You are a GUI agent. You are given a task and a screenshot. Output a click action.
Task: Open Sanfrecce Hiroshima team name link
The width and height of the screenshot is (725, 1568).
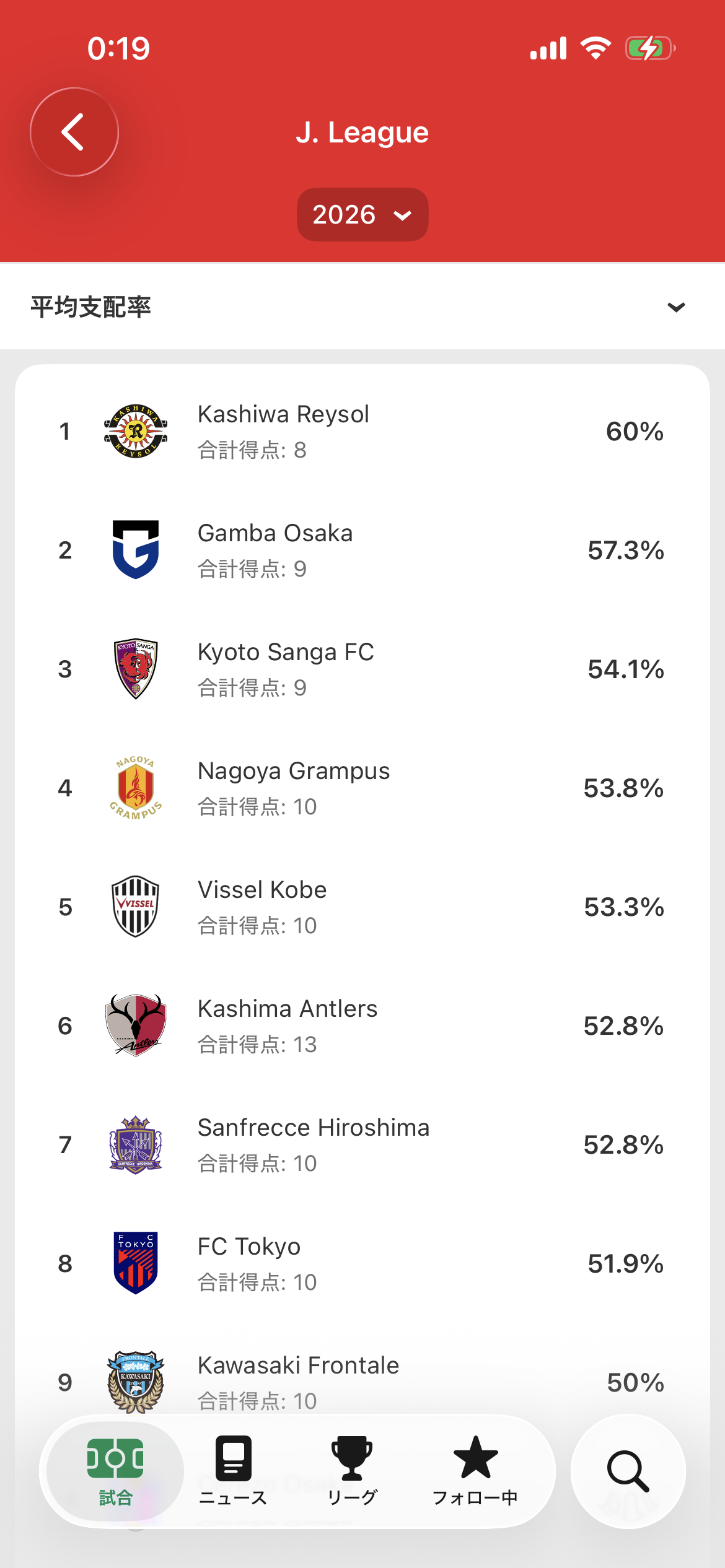(314, 1128)
